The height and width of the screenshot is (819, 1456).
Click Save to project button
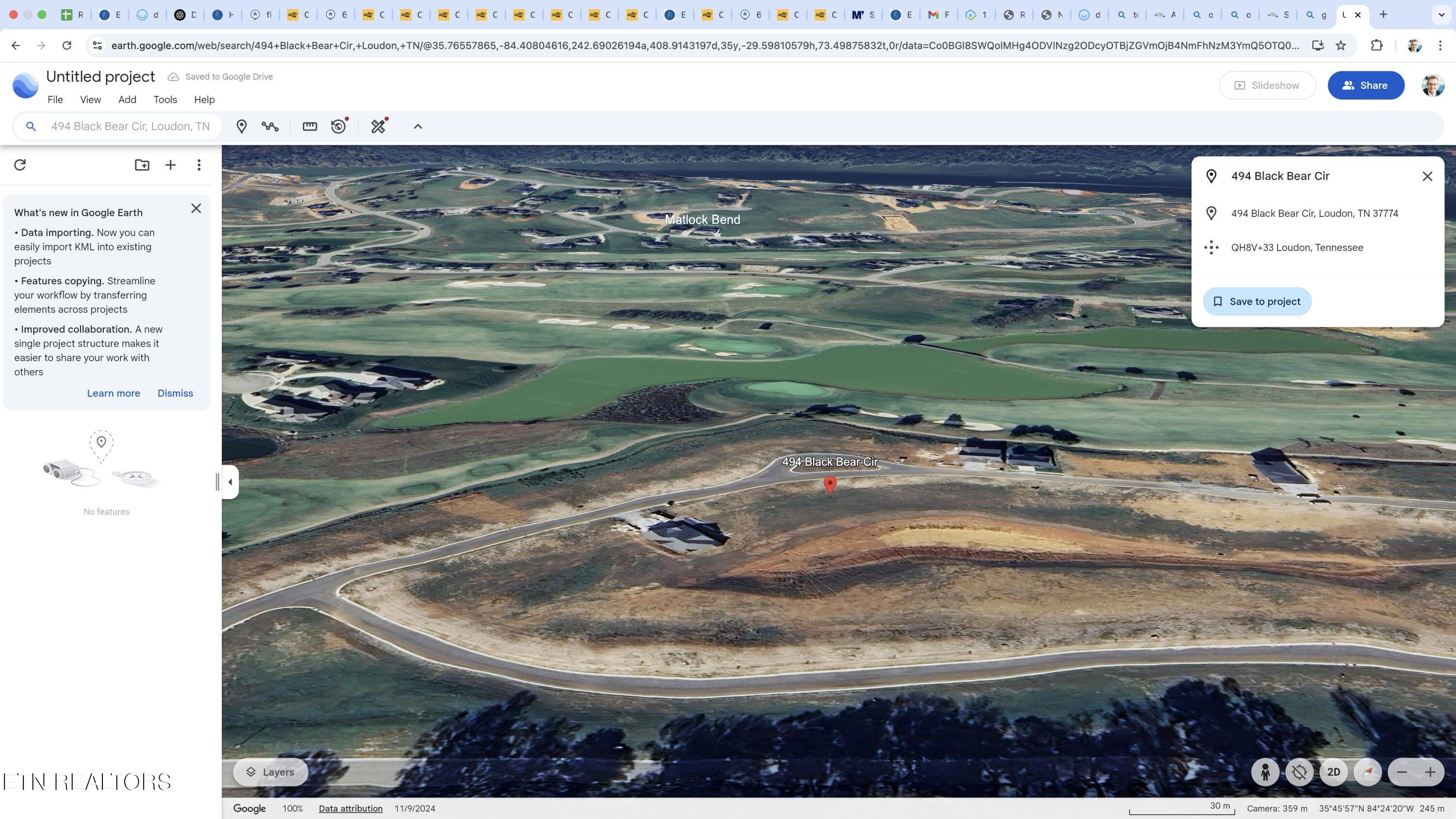[1257, 301]
